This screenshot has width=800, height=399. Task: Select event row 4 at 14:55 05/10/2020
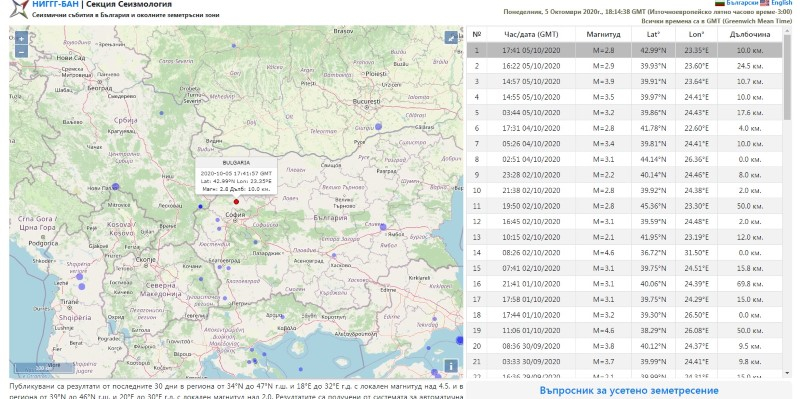point(624,97)
